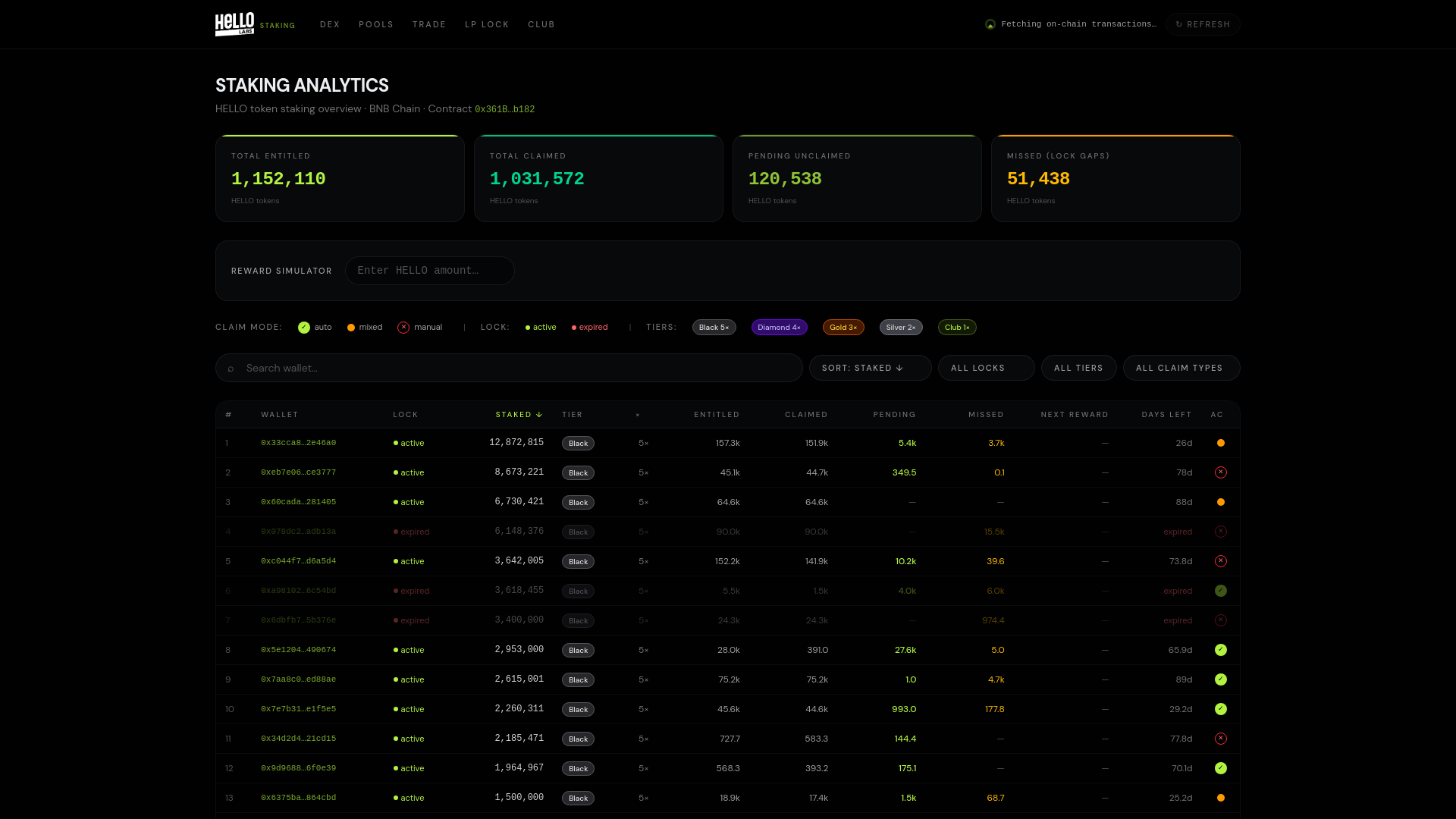Image resolution: width=1456 pixels, height=819 pixels.
Task: Open the Club nav item
Action: [541, 24]
